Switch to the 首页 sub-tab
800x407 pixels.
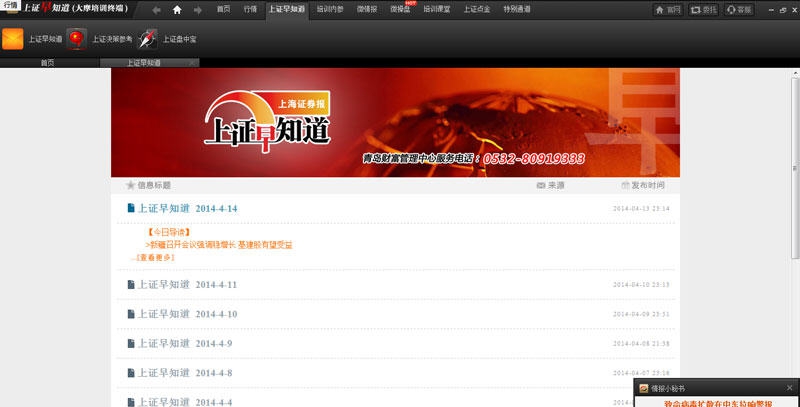tap(49, 63)
